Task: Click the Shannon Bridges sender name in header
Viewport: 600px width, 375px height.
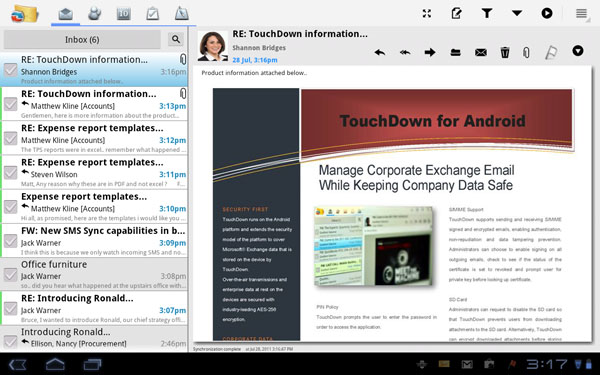Action: [x=259, y=48]
